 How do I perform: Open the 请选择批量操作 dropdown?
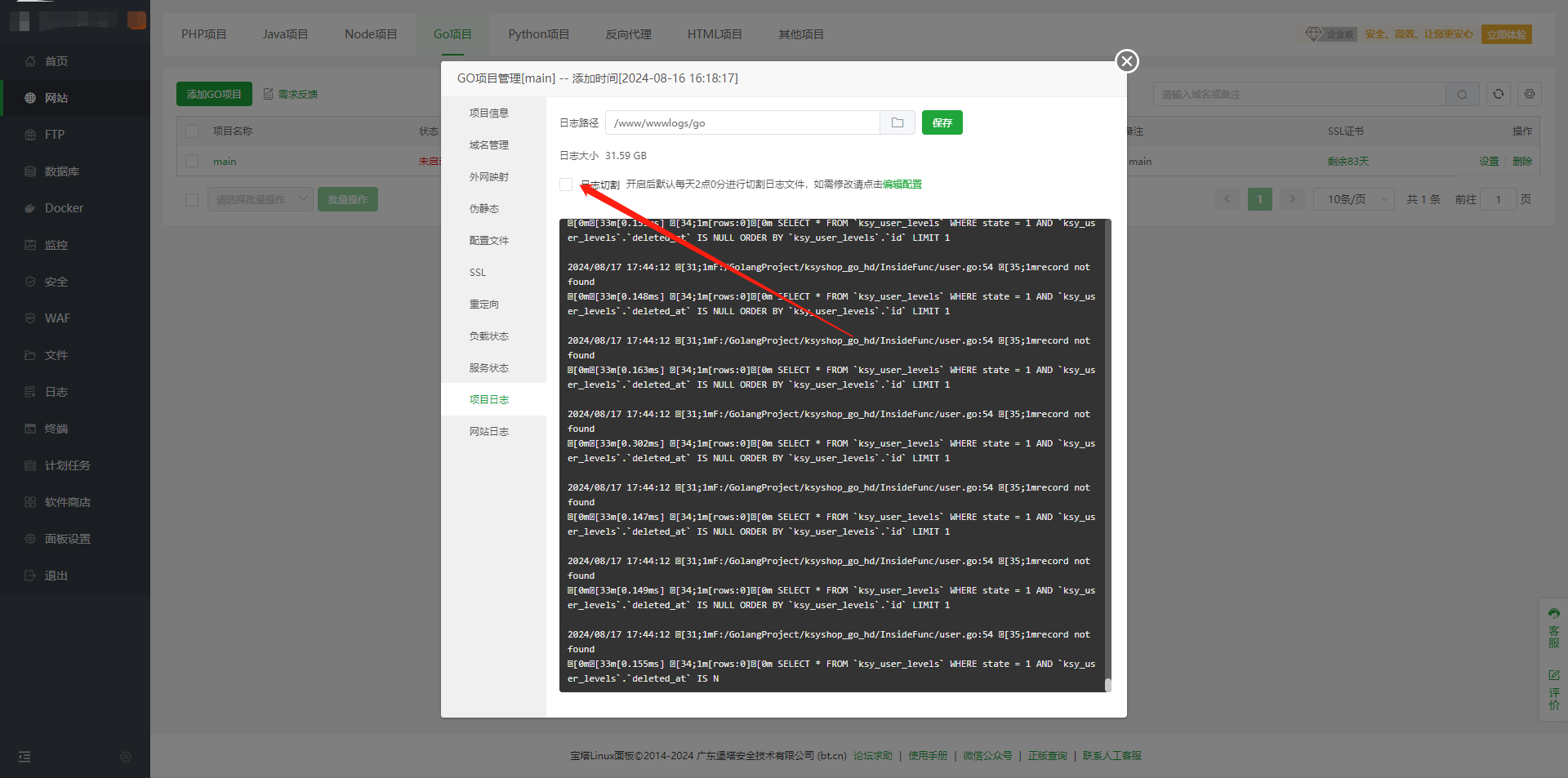[x=261, y=199]
